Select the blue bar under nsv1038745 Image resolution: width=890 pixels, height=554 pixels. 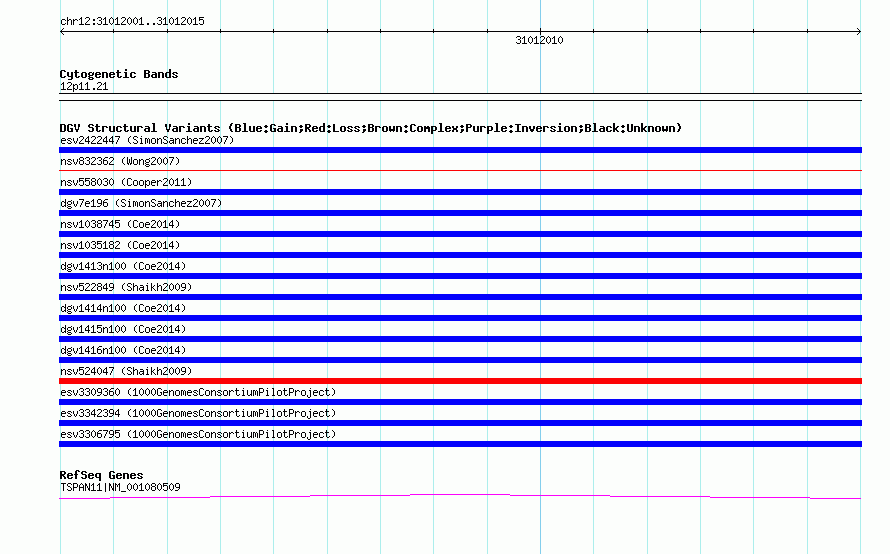point(460,234)
